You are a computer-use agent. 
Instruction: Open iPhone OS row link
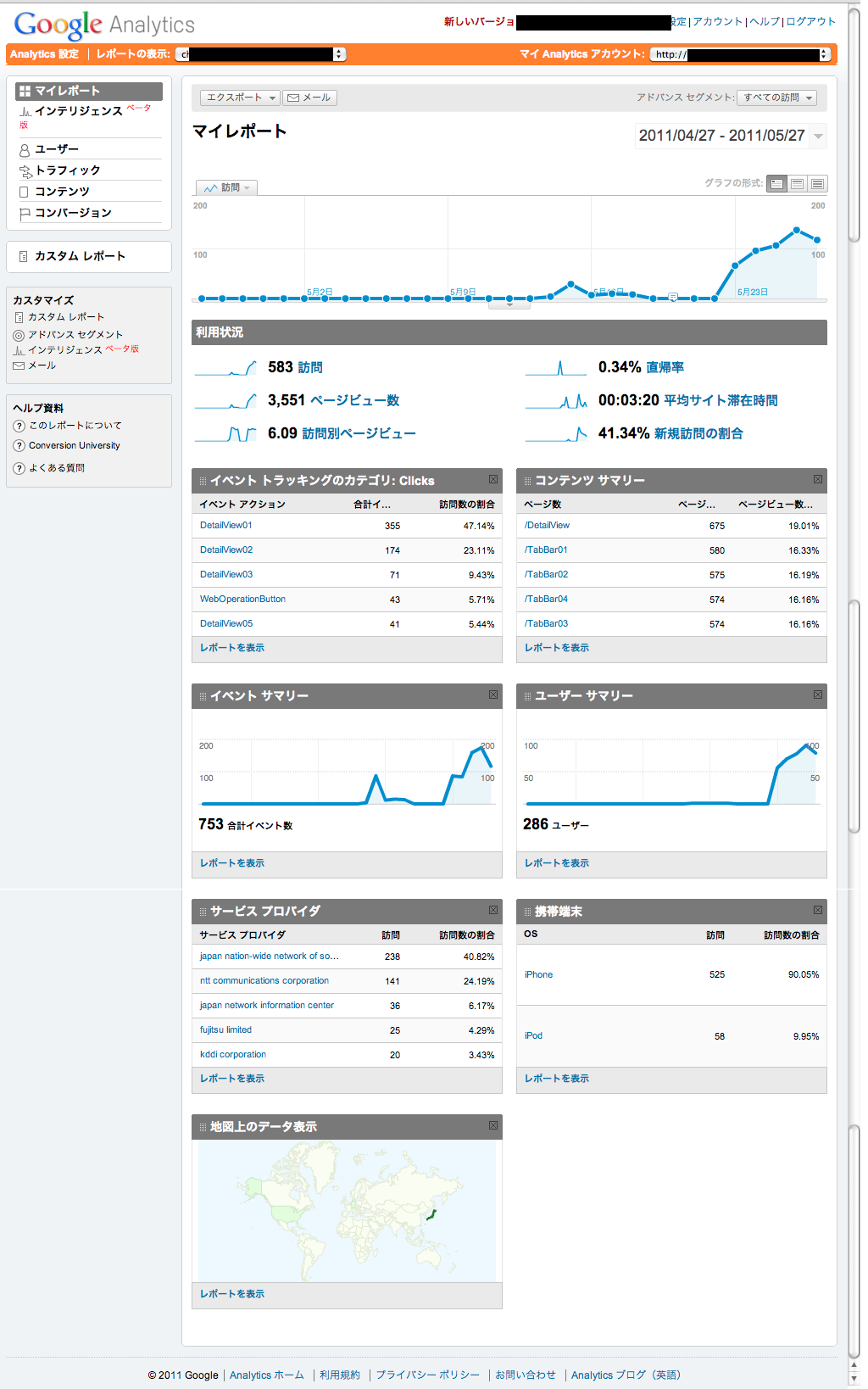point(538,975)
